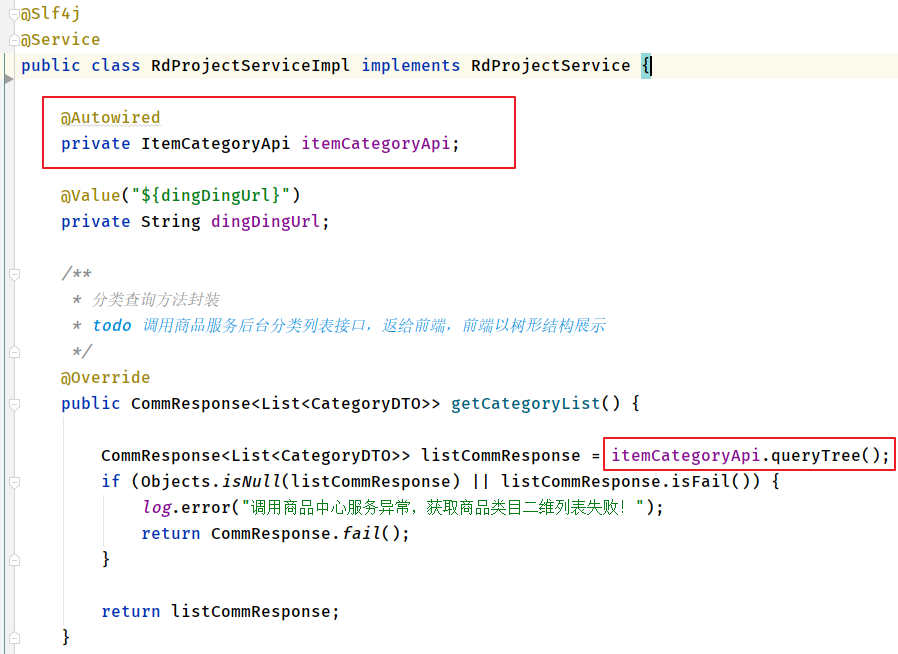Place the cursor on the @Override annotation
Viewport: 898px width, 654px height.
(105, 377)
